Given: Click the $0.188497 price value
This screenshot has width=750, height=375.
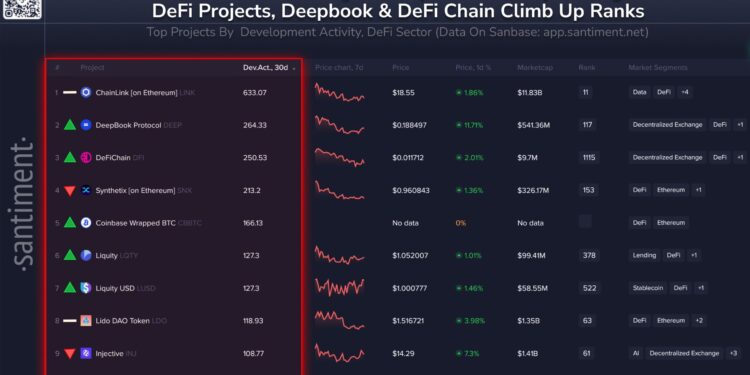Looking at the screenshot, I should pos(411,125).
